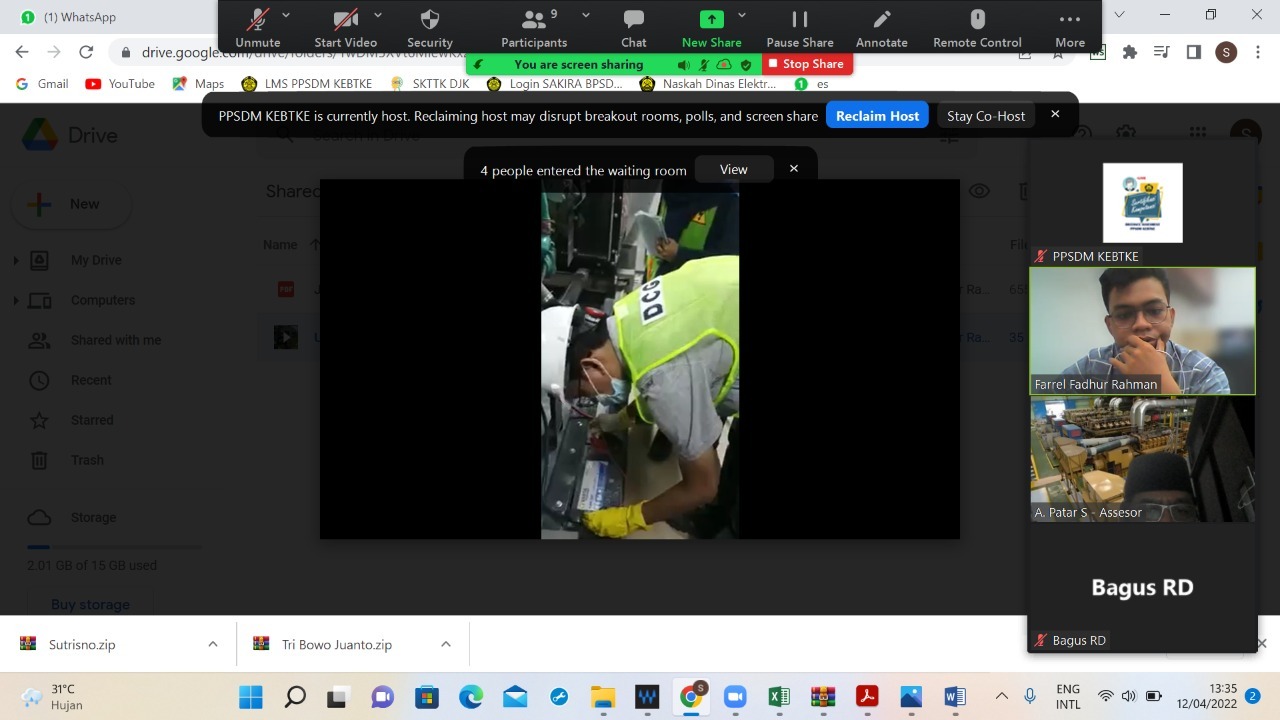Open Chrome media control icon
1280x720 pixels.
point(1161,52)
